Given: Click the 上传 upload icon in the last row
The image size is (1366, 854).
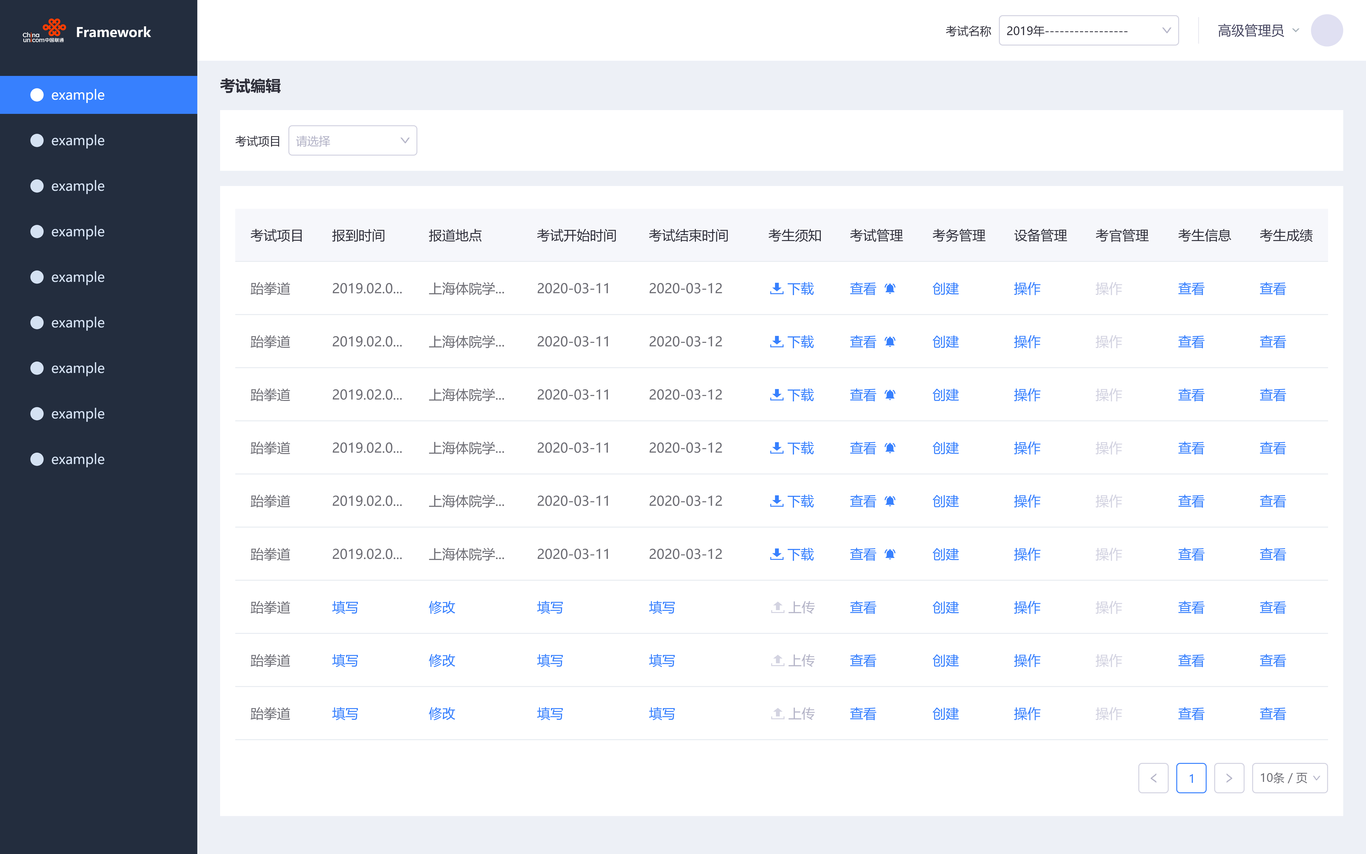Looking at the screenshot, I should click(777, 713).
